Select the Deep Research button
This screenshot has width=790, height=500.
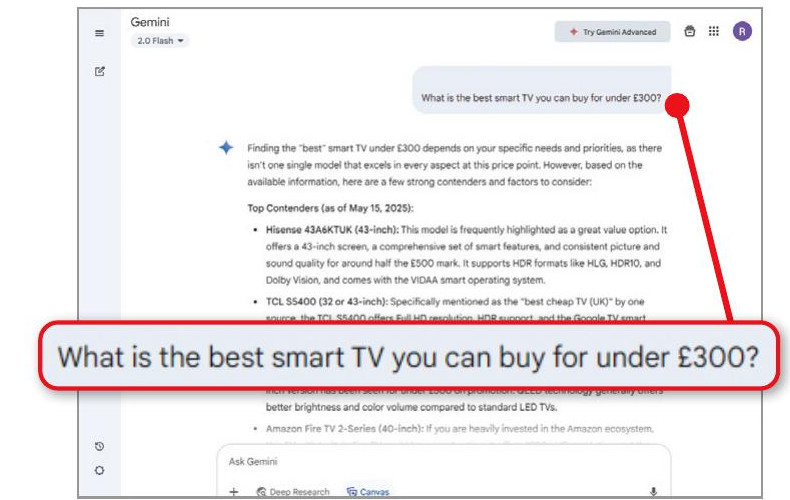(293, 492)
